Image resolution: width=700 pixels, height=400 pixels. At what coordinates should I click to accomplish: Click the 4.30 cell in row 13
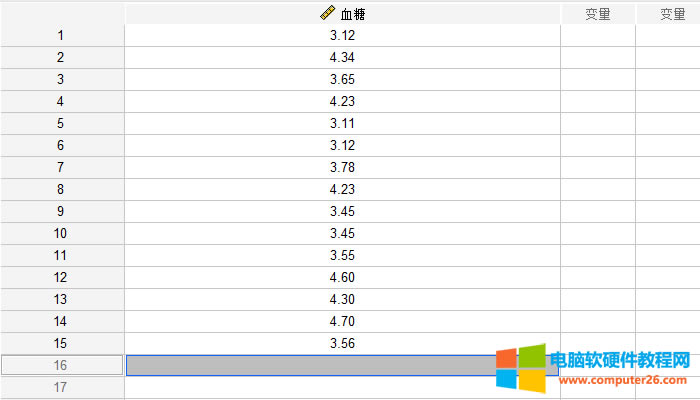[342, 299]
